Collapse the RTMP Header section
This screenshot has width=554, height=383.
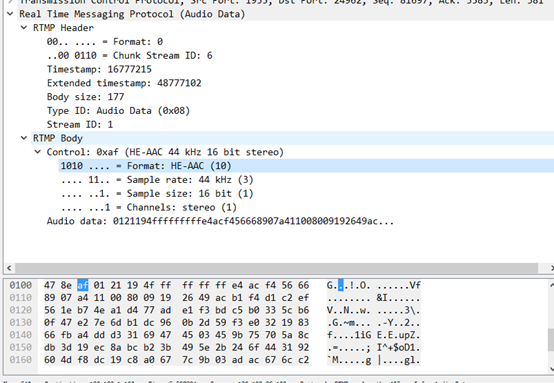tap(24, 28)
